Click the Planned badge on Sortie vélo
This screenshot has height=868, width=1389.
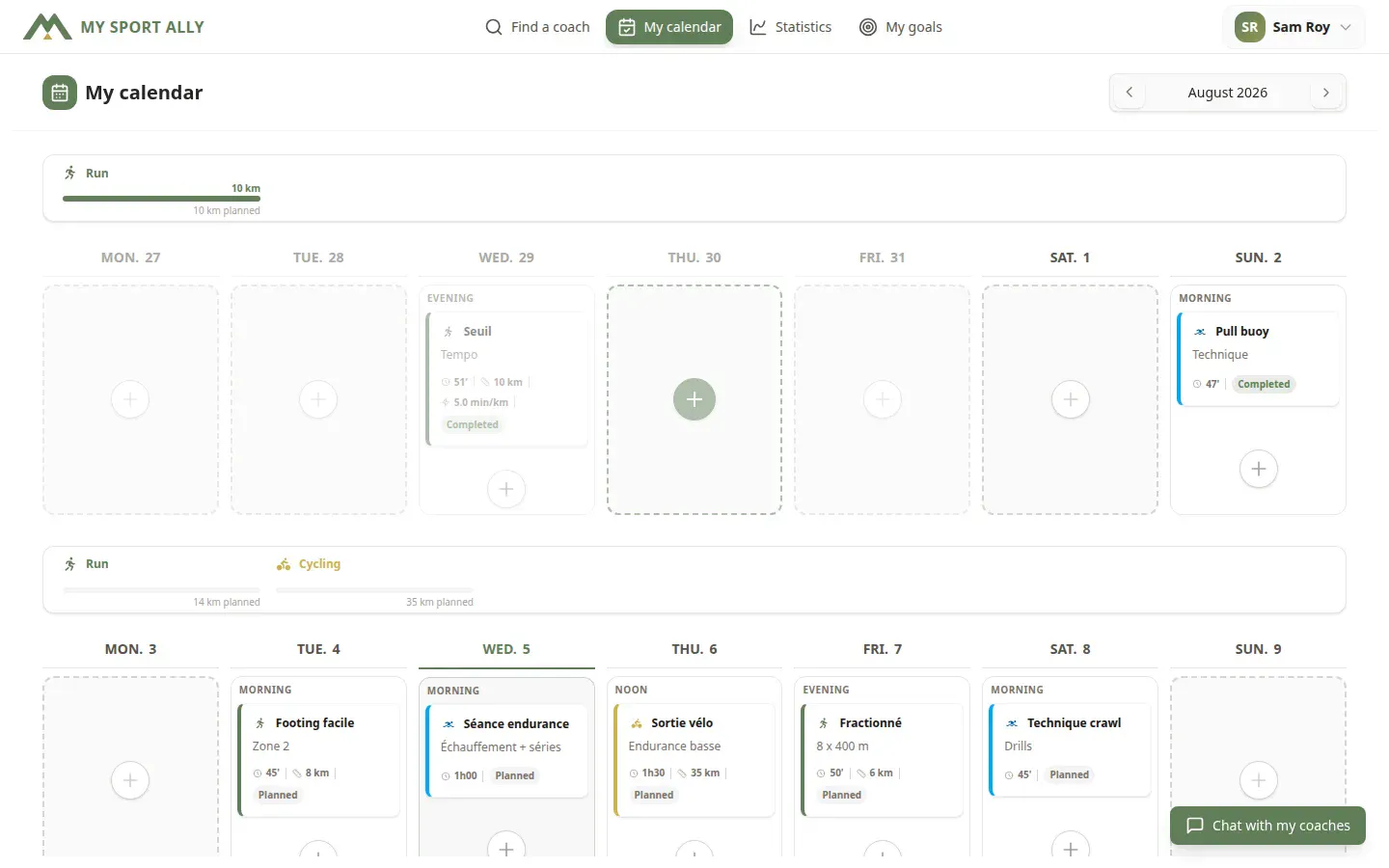(654, 795)
